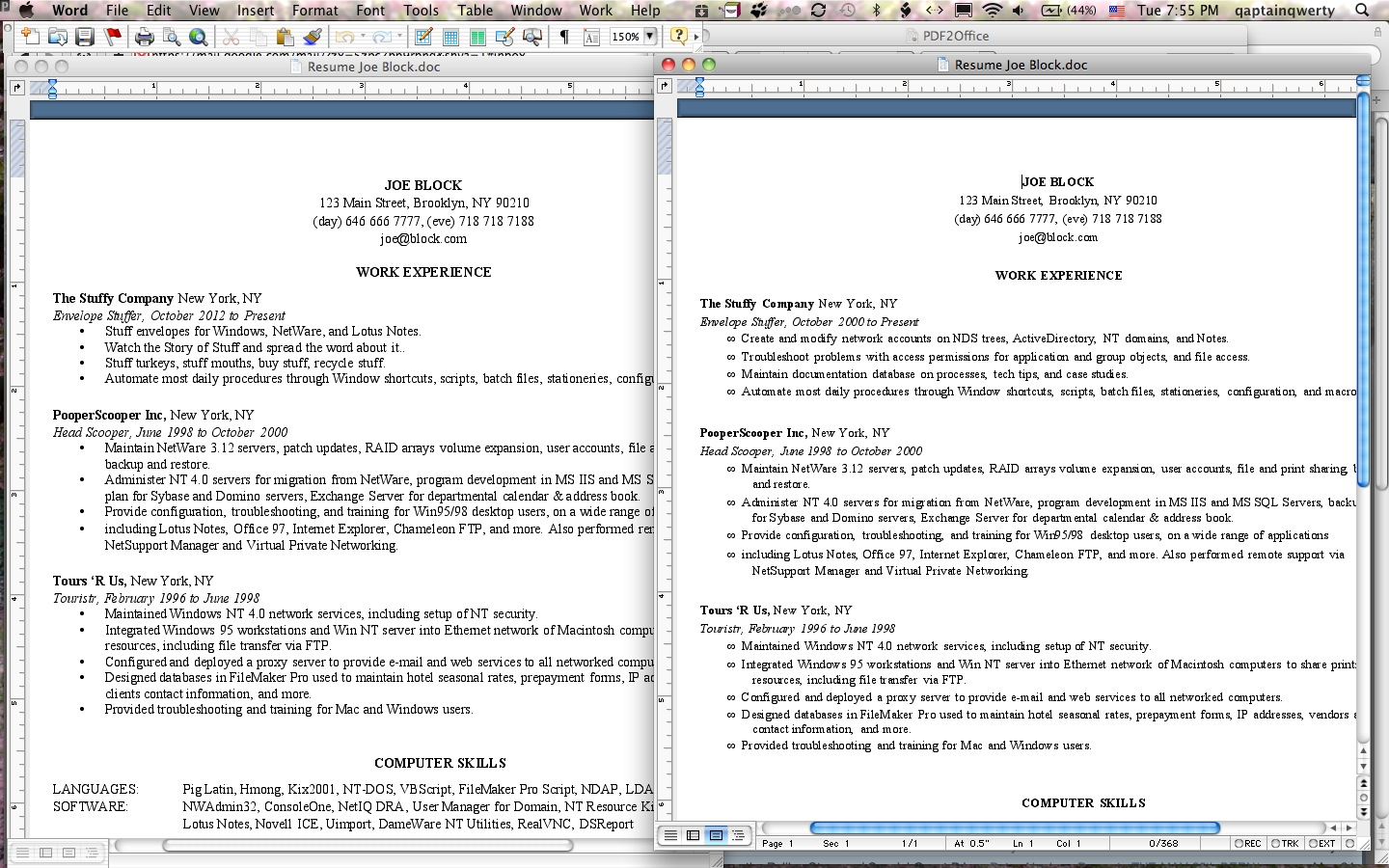Image resolution: width=1389 pixels, height=868 pixels.
Task: Open the Table menu
Action: click(476, 11)
